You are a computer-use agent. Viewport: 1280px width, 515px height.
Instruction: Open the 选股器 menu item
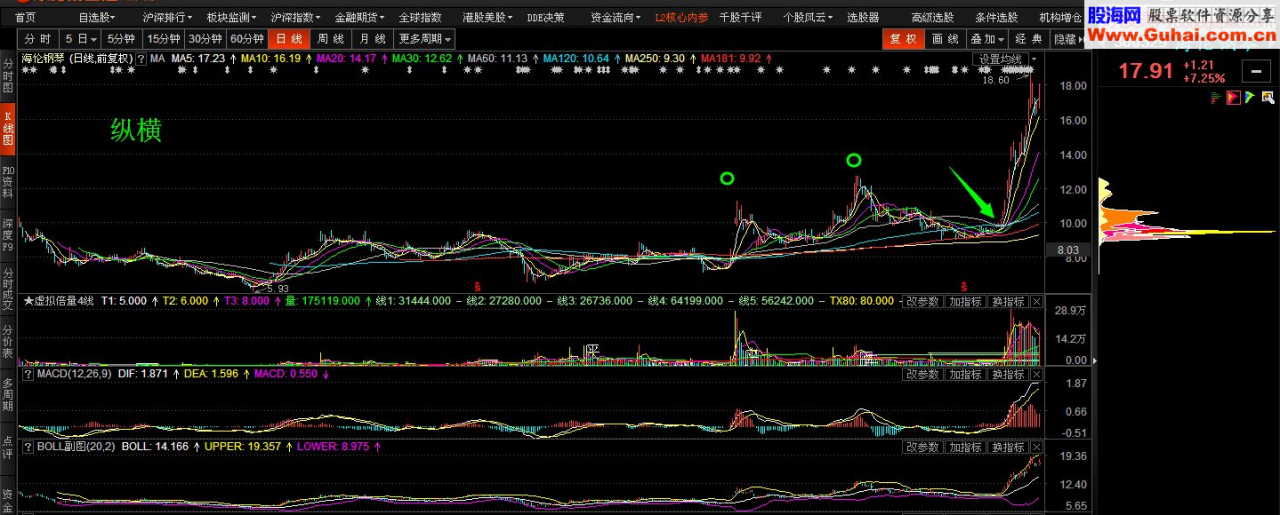(x=863, y=17)
